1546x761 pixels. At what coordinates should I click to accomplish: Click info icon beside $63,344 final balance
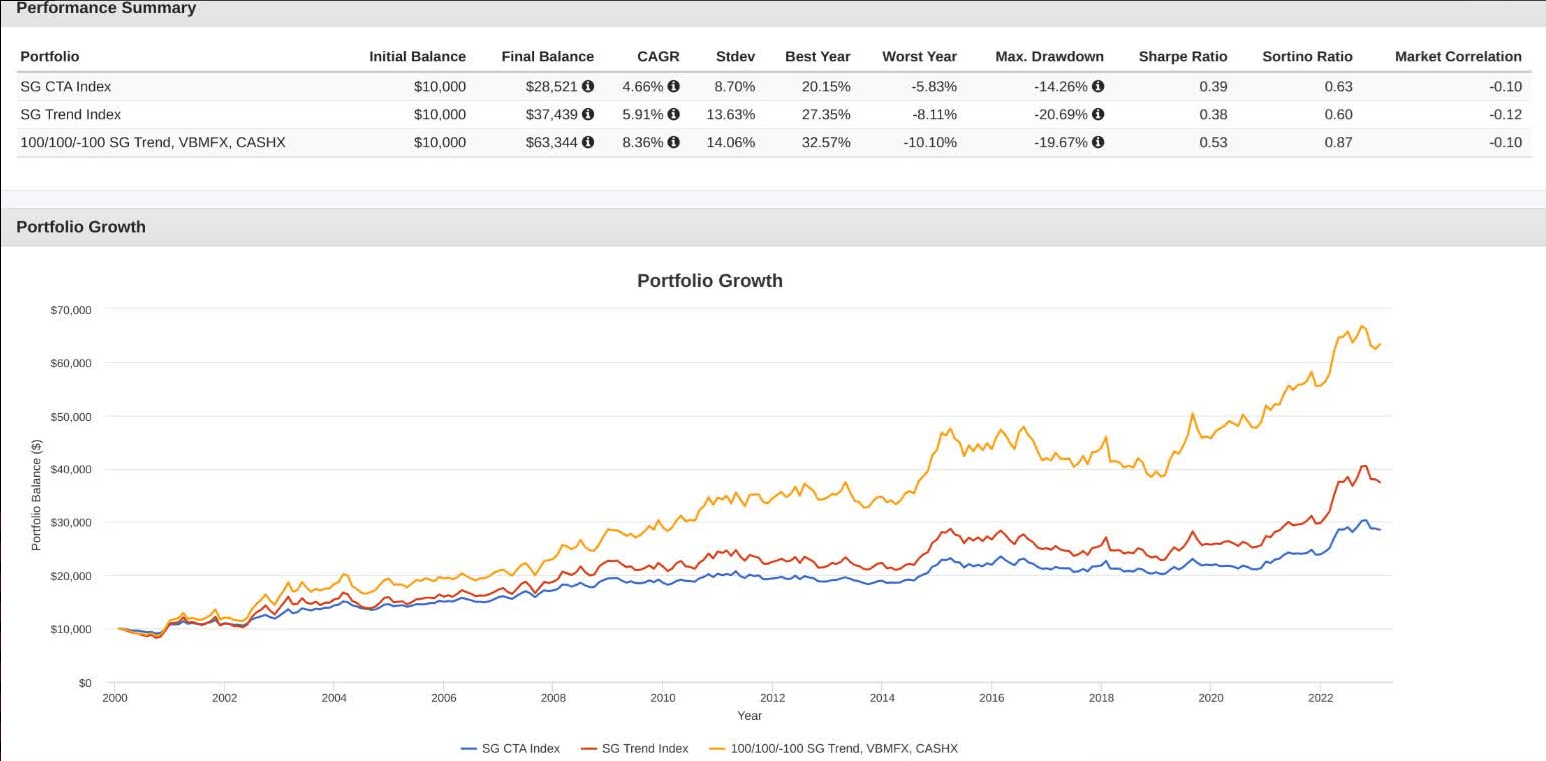[588, 143]
